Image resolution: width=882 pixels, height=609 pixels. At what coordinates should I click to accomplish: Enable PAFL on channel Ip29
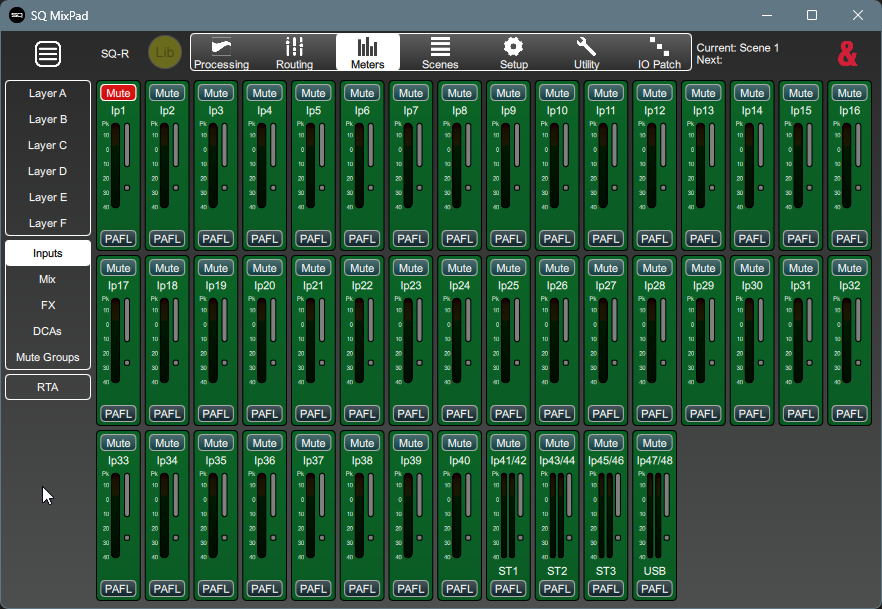tap(703, 414)
